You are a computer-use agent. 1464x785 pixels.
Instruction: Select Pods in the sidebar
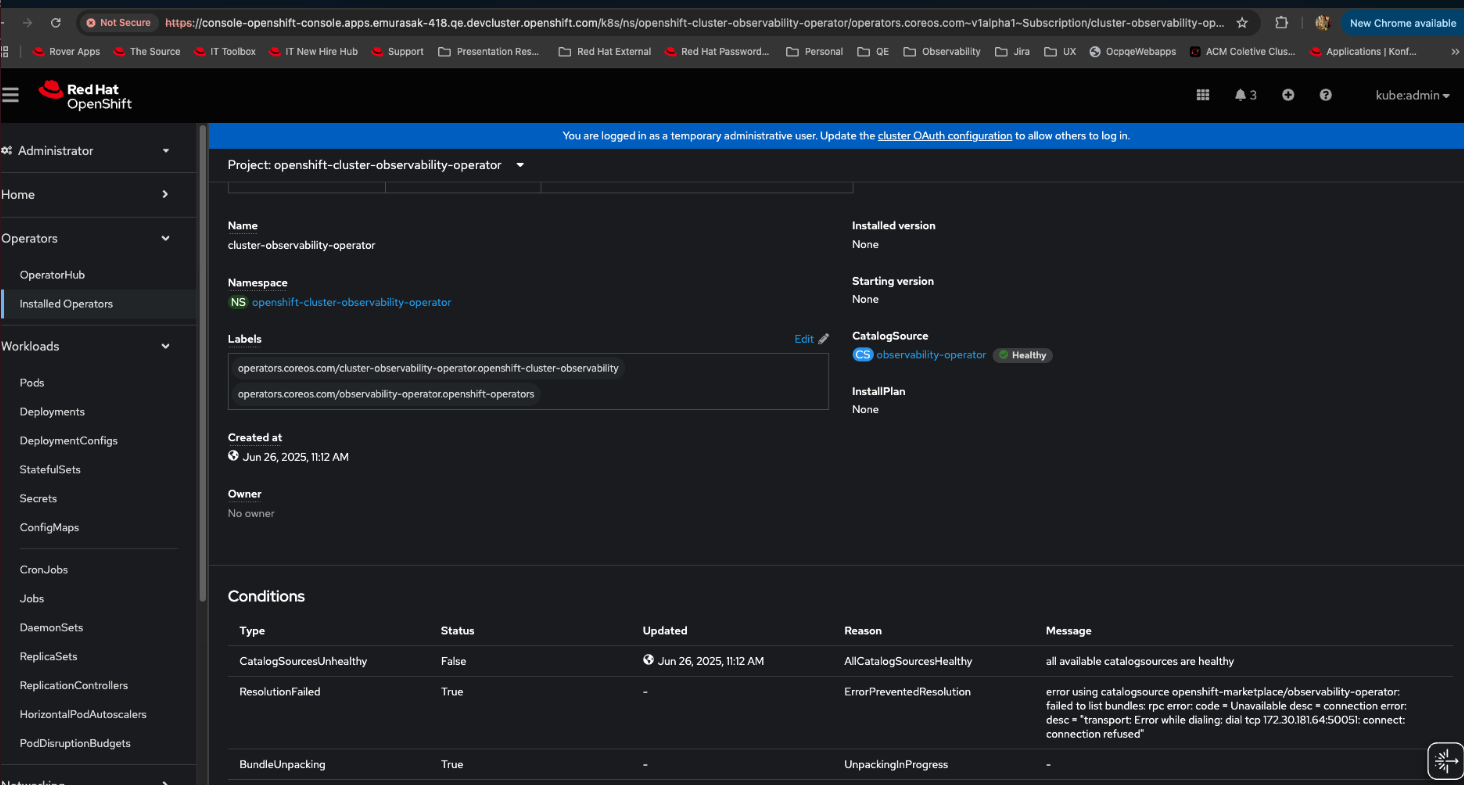coord(32,383)
